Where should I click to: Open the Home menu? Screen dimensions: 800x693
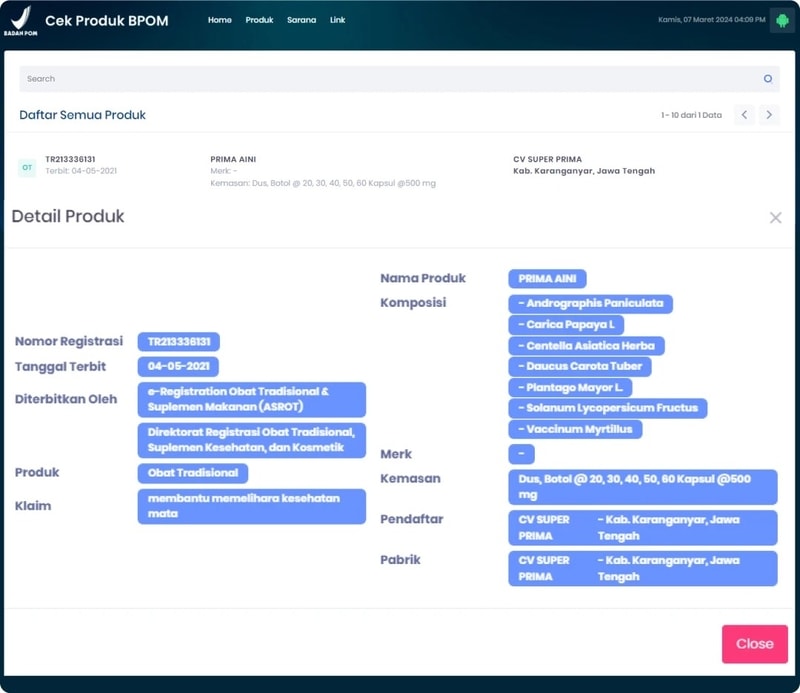point(220,20)
